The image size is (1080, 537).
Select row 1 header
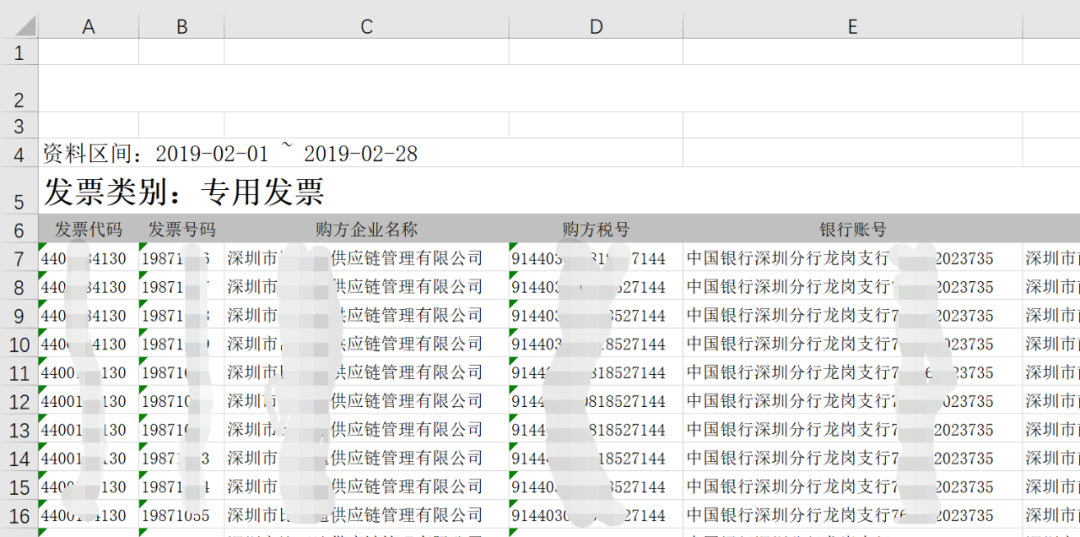[19, 52]
